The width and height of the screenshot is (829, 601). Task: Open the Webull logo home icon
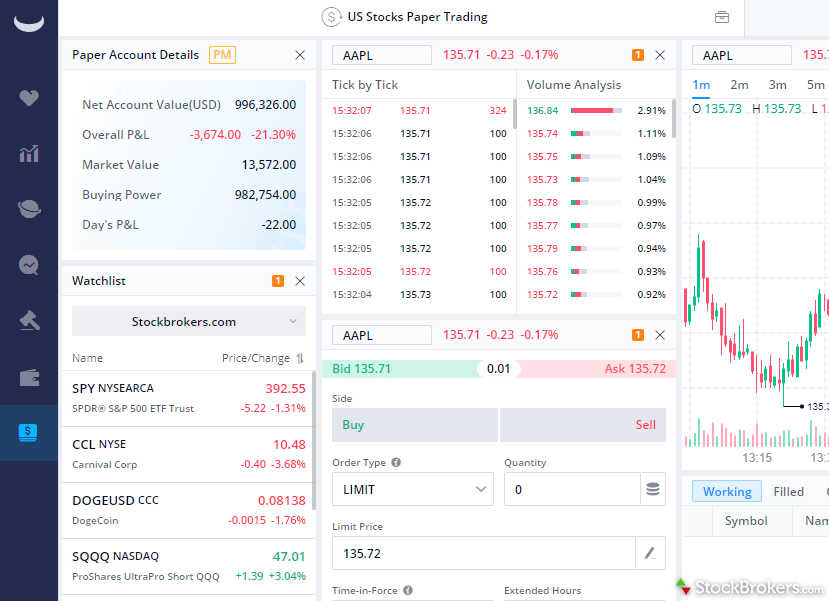pos(29,23)
